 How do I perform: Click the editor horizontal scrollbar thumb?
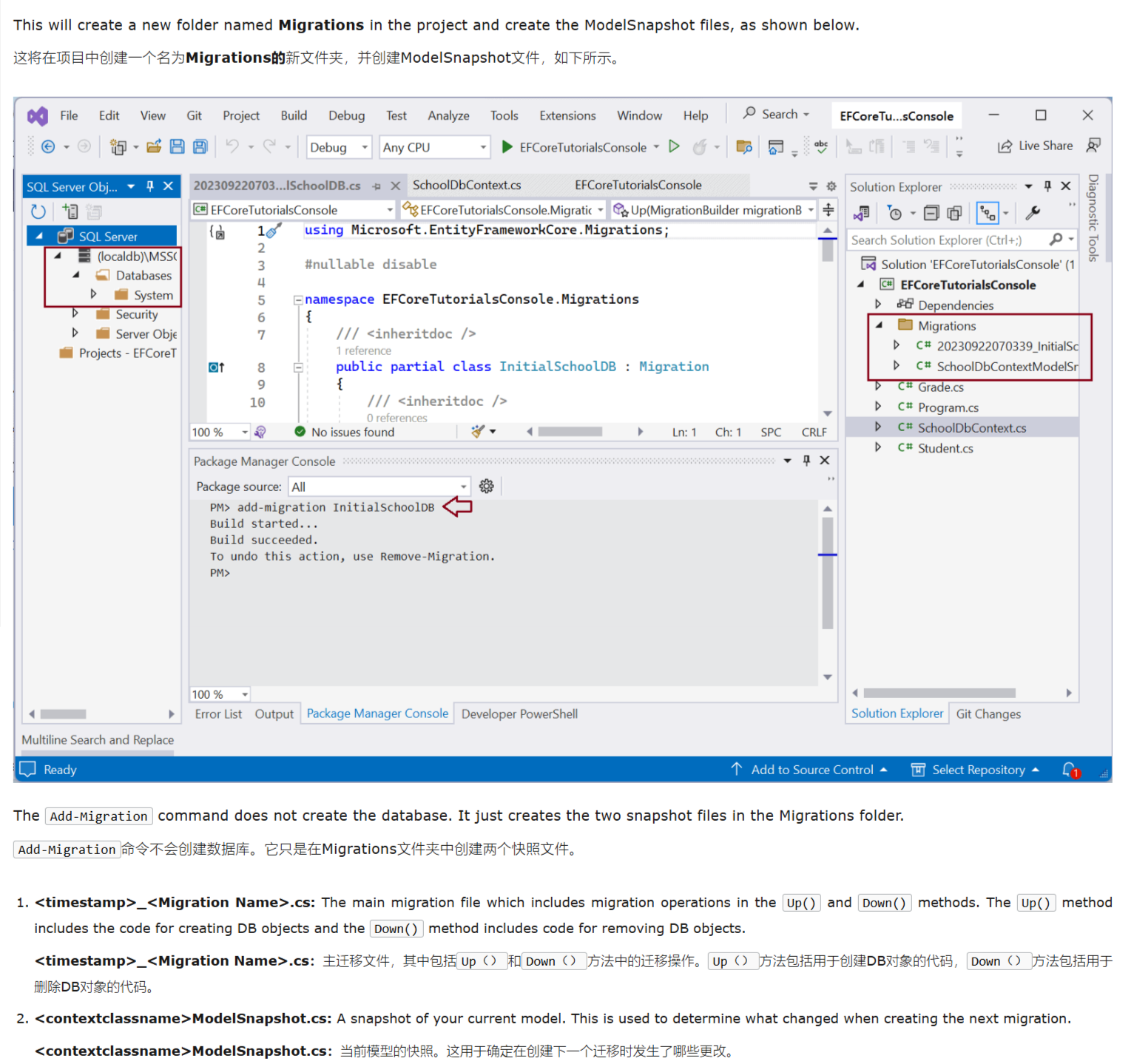pos(570,432)
